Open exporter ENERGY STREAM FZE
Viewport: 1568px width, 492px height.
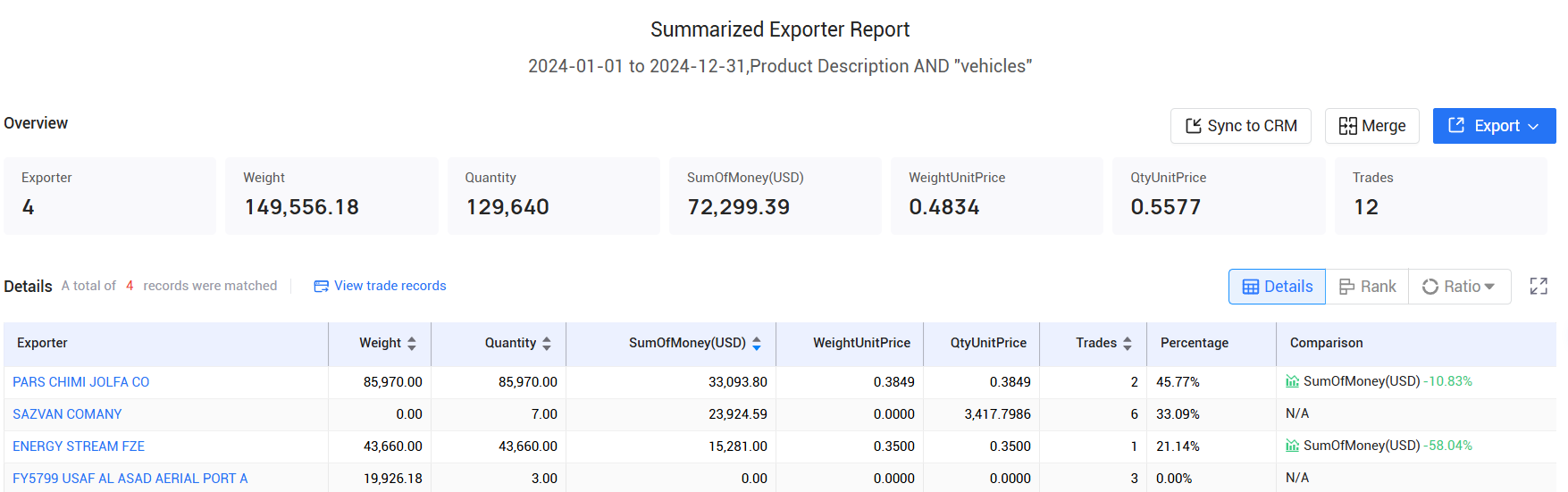point(79,446)
